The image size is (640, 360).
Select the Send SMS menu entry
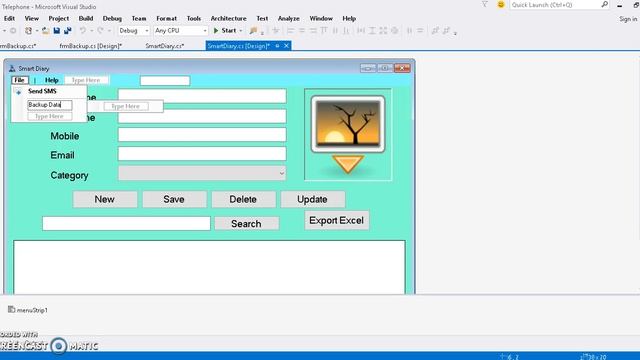point(42,91)
